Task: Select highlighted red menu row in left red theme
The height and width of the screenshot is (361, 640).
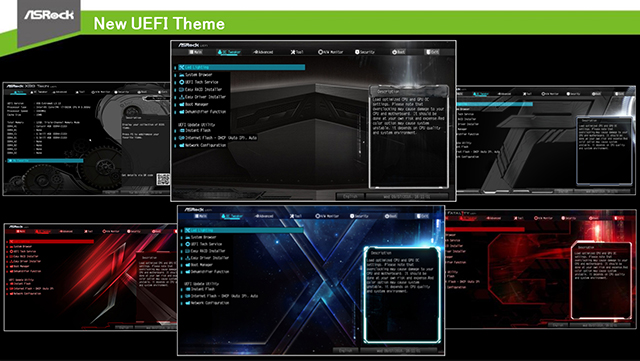Action: pyautogui.click(x=51, y=242)
